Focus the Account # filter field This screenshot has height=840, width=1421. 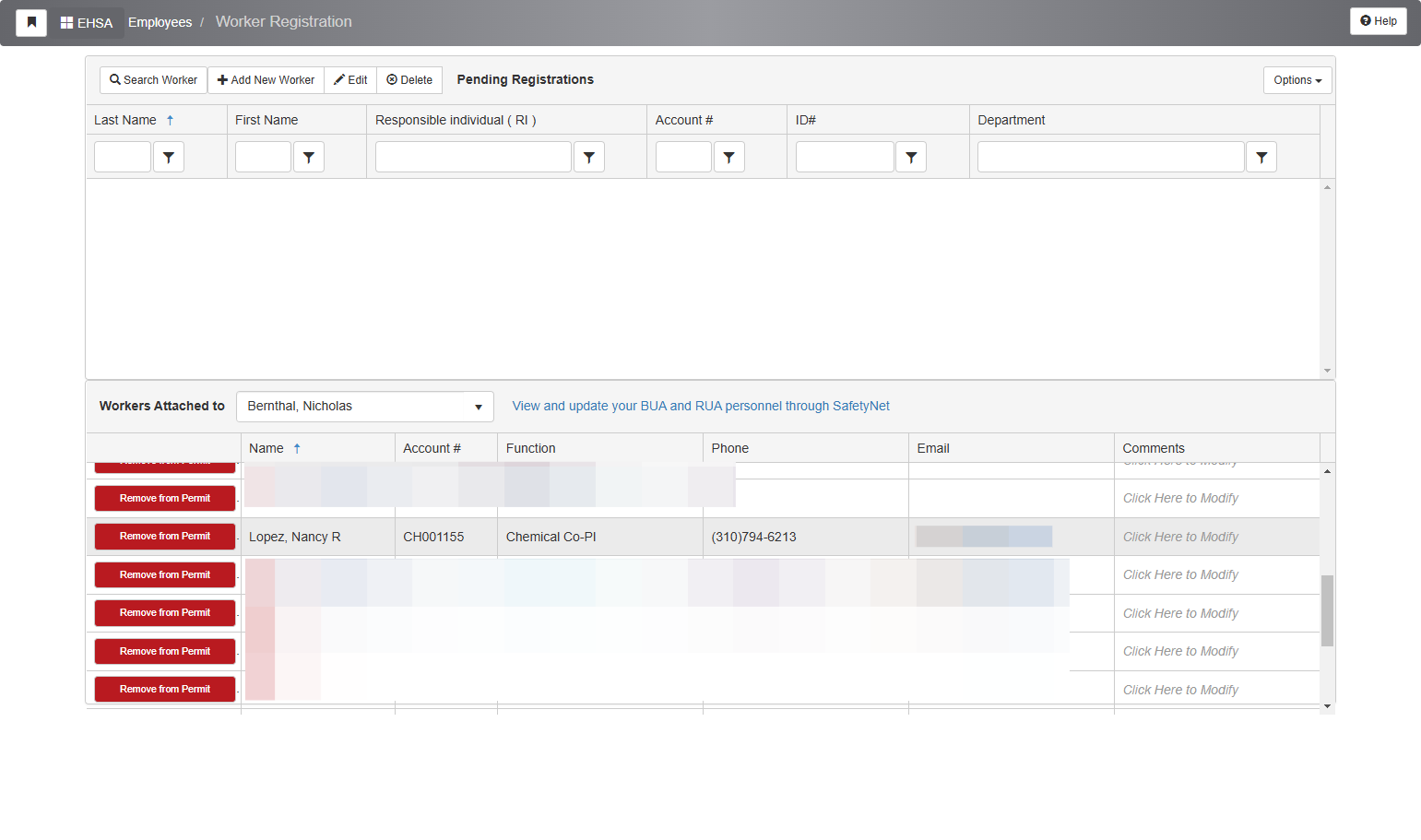pyautogui.click(x=683, y=157)
